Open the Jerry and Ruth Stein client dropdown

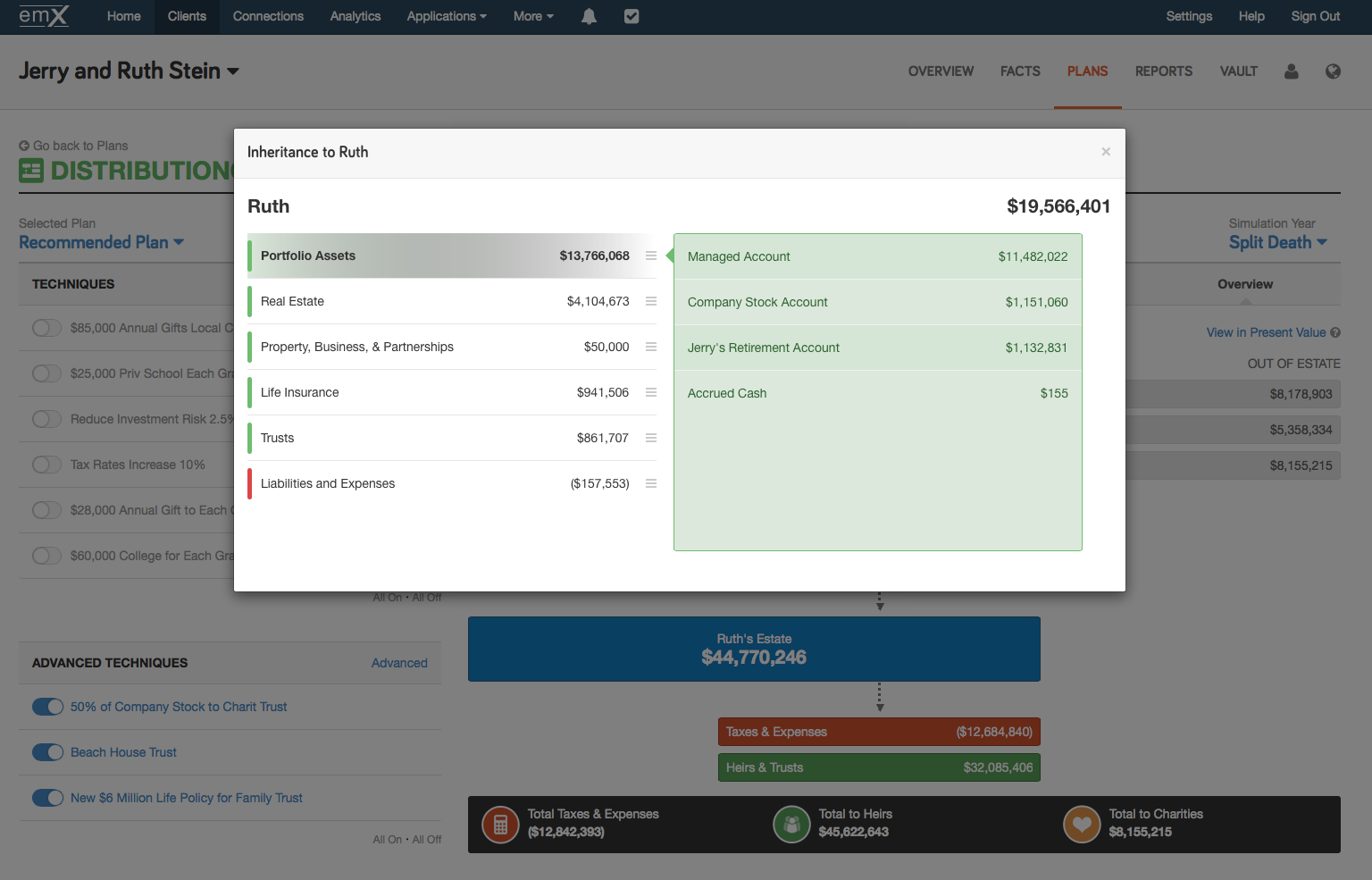point(129,71)
